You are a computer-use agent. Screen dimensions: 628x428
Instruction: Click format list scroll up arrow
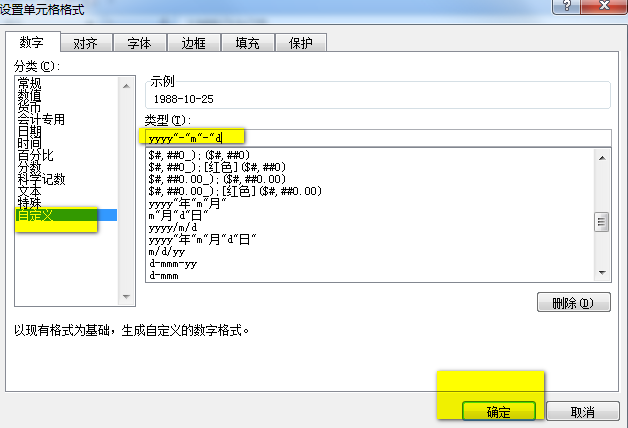[x=602, y=158]
